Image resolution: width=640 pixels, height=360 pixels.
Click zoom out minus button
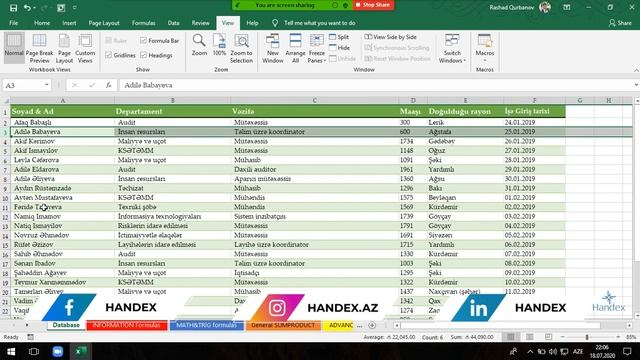(x=563, y=337)
